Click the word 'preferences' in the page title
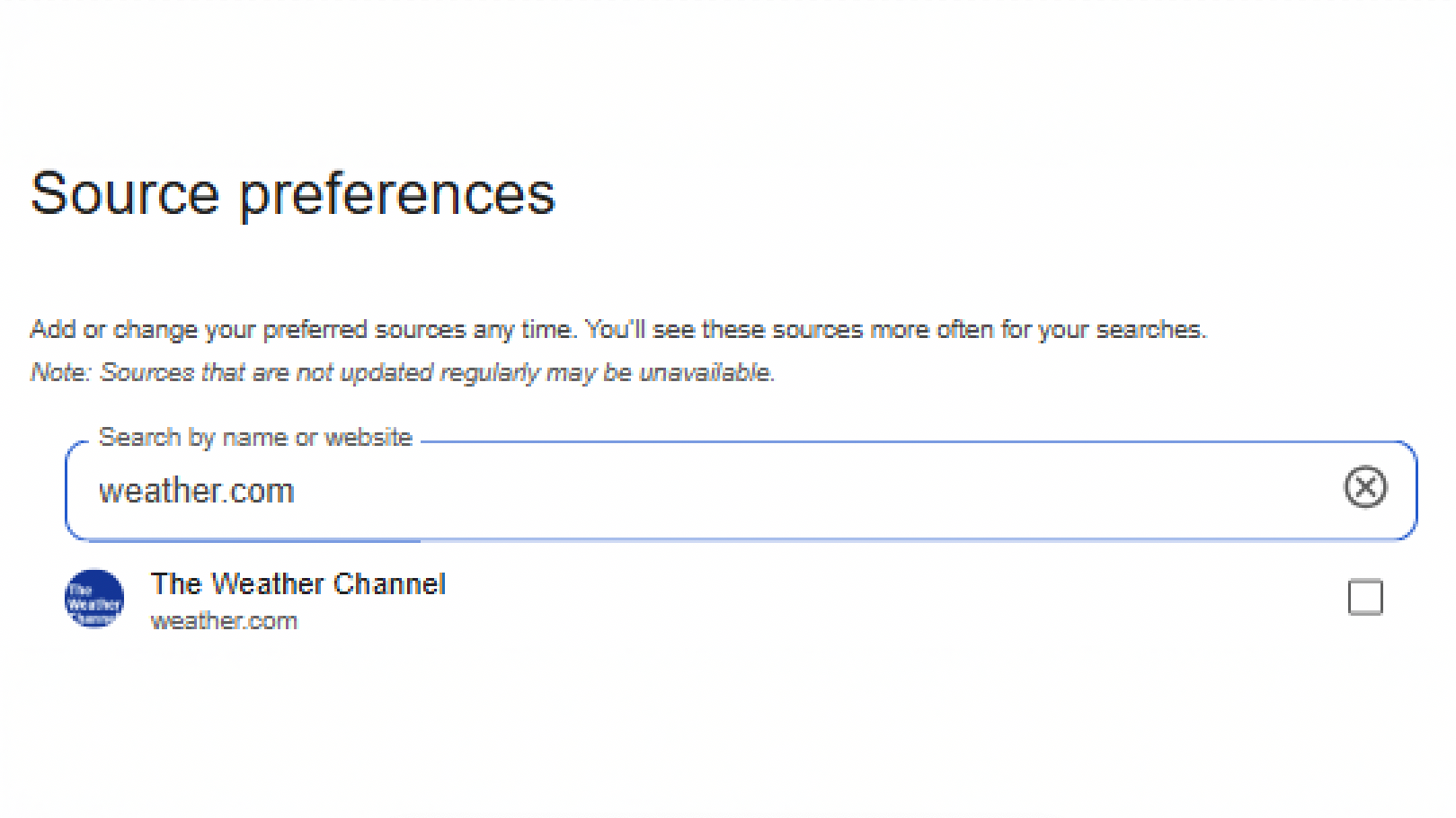 click(x=397, y=195)
